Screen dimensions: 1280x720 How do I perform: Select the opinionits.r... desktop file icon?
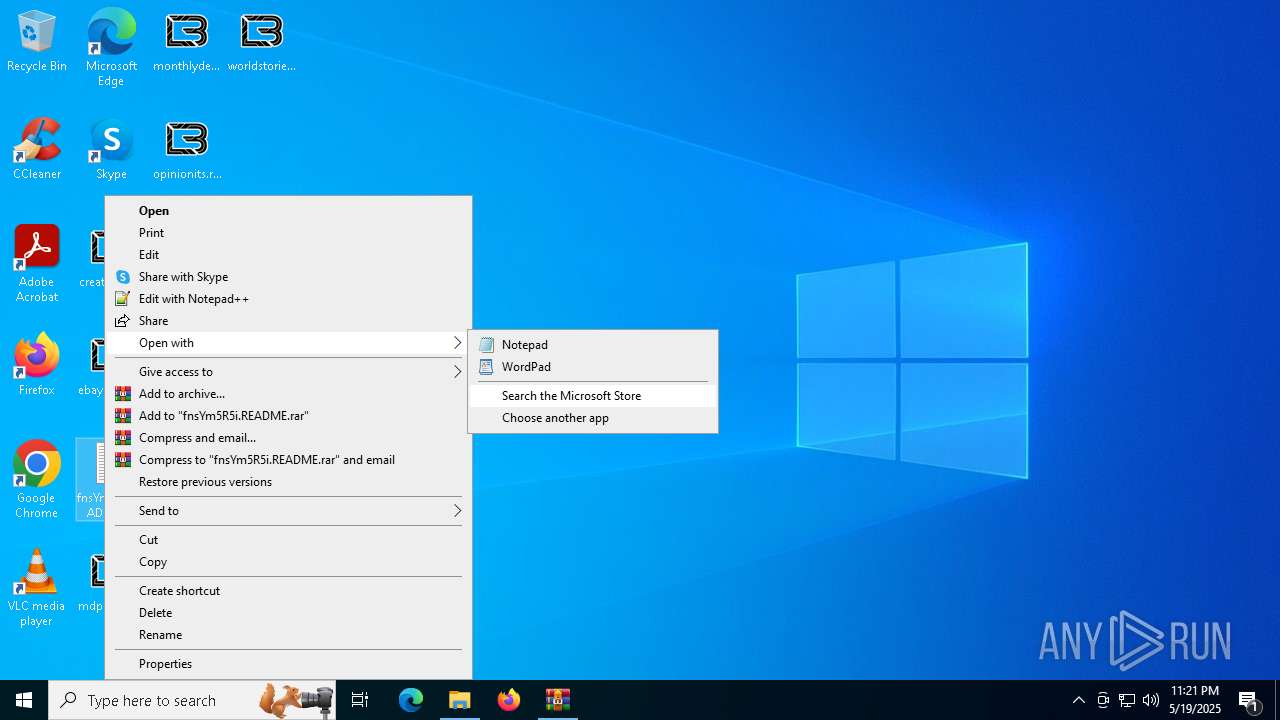pyautogui.click(x=186, y=150)
